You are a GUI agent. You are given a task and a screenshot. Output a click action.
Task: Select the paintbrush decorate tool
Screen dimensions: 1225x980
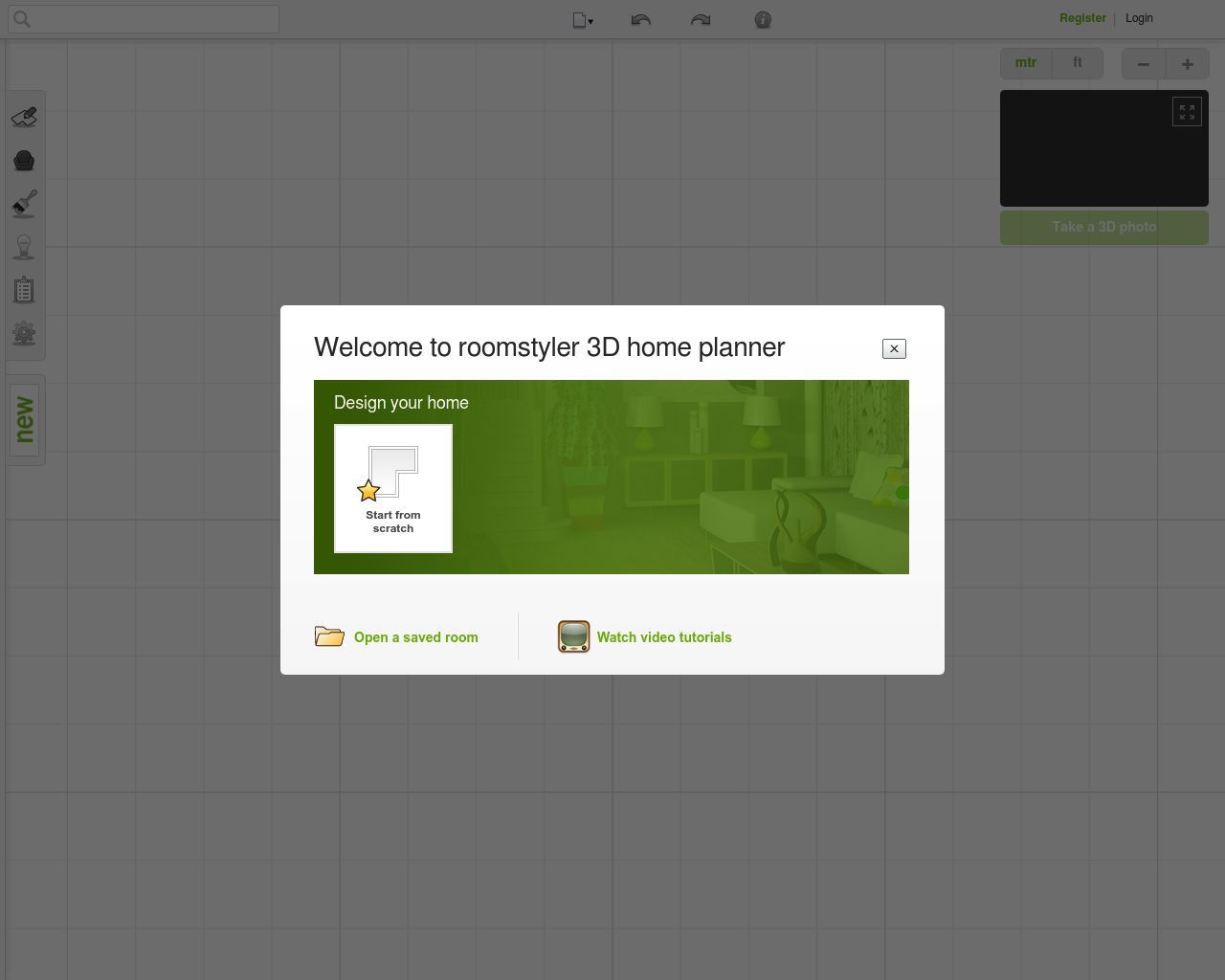[24, 203]
